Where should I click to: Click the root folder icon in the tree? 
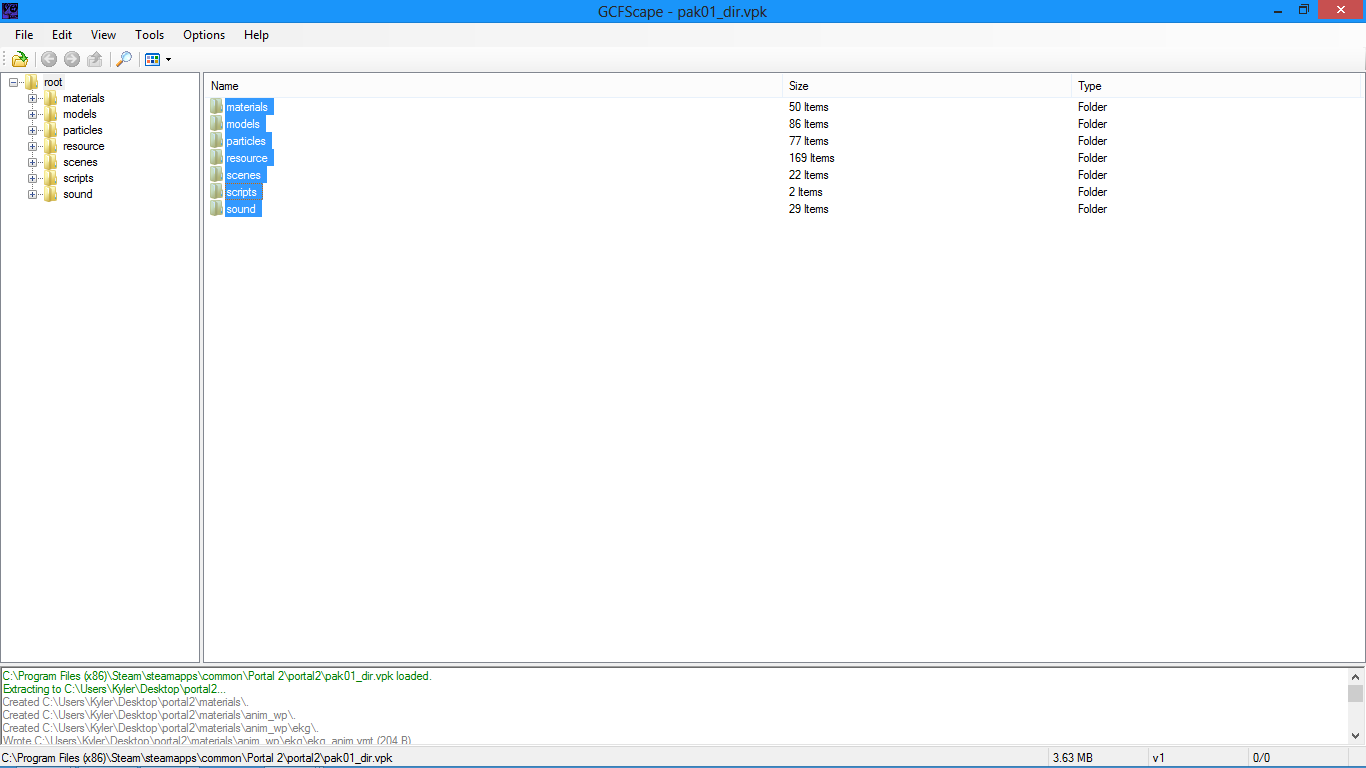(32, 82)
